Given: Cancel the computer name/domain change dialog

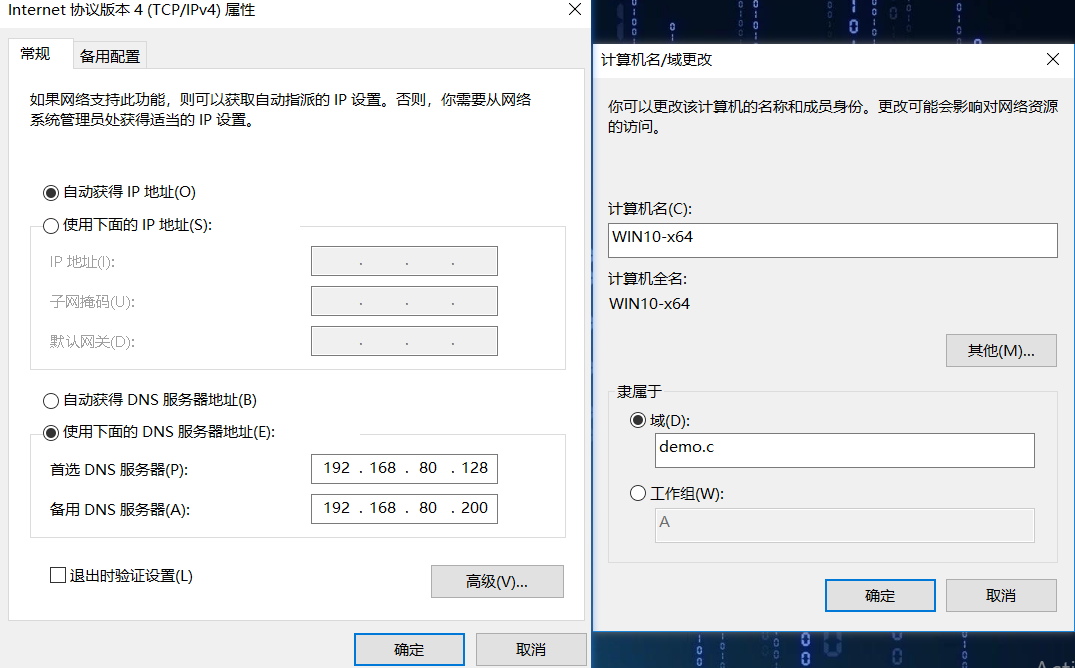Looking at the screenshot, I should point(1001,595).
